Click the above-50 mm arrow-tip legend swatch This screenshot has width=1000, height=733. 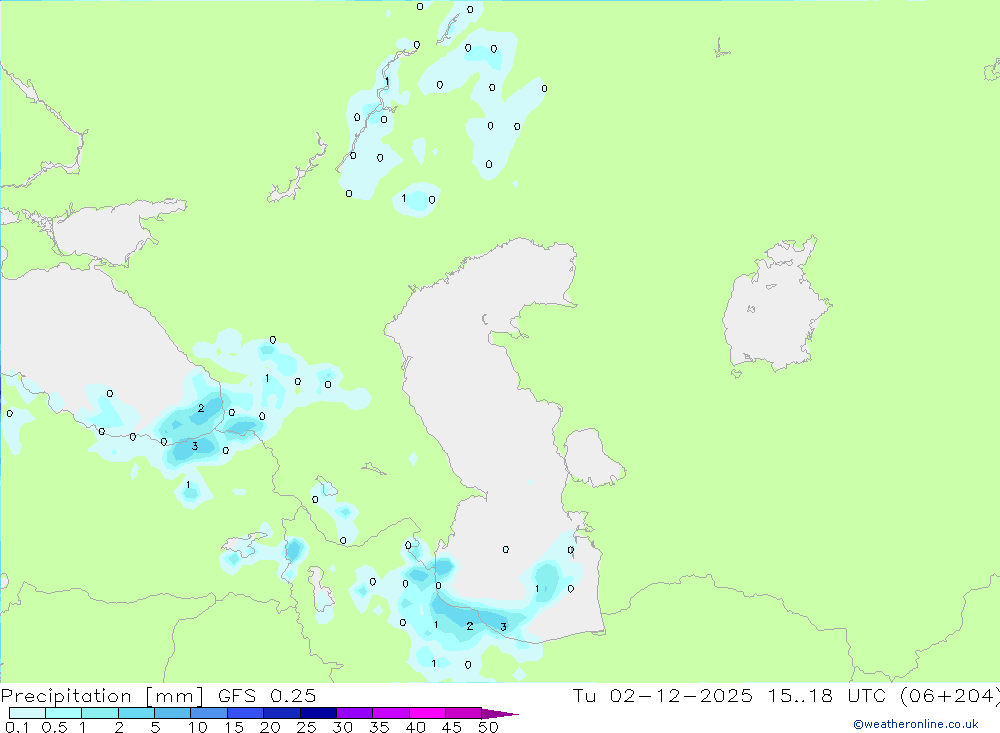pos(499,714)
